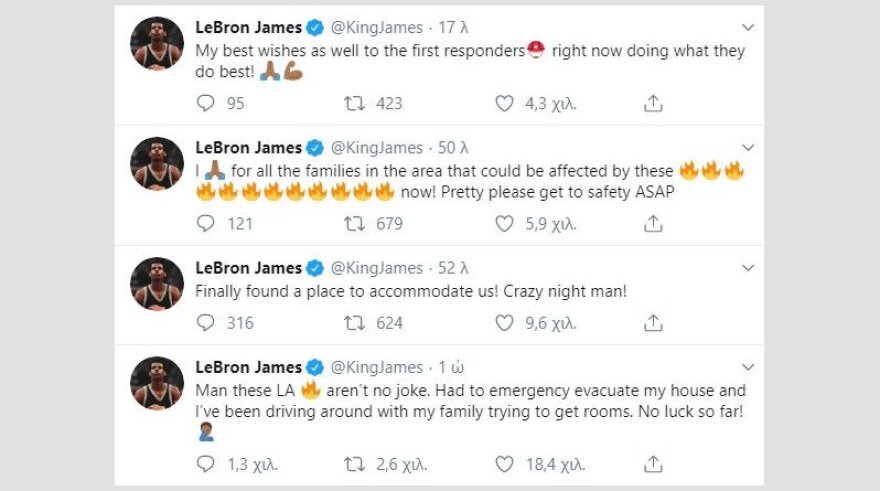Retweet the LA evacuation tweet
Image resolution: width=880 pixels, height=491 pixels.
click(354, 464)
